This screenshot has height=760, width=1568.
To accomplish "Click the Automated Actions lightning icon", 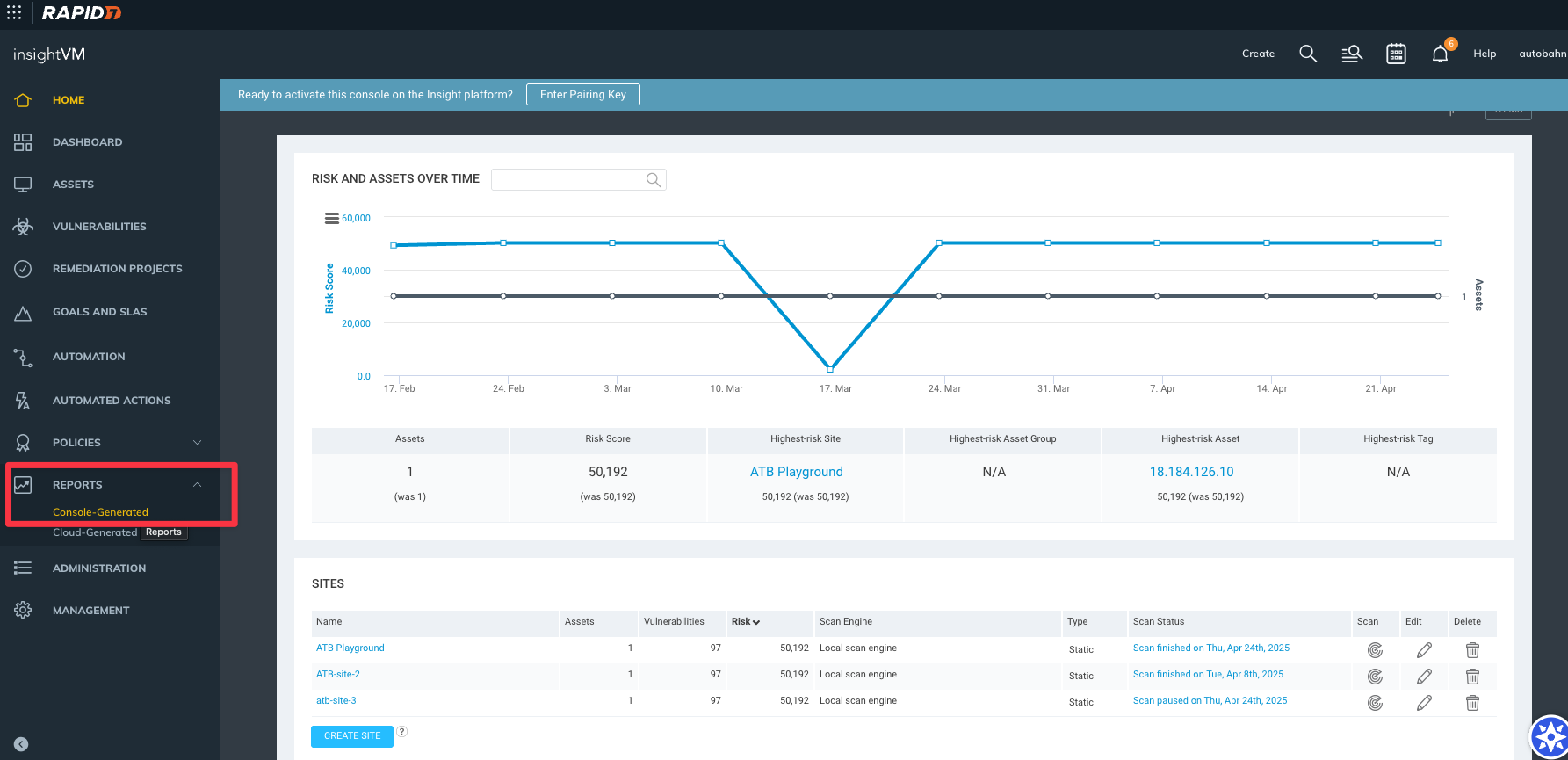I will (x=23, y=401).
